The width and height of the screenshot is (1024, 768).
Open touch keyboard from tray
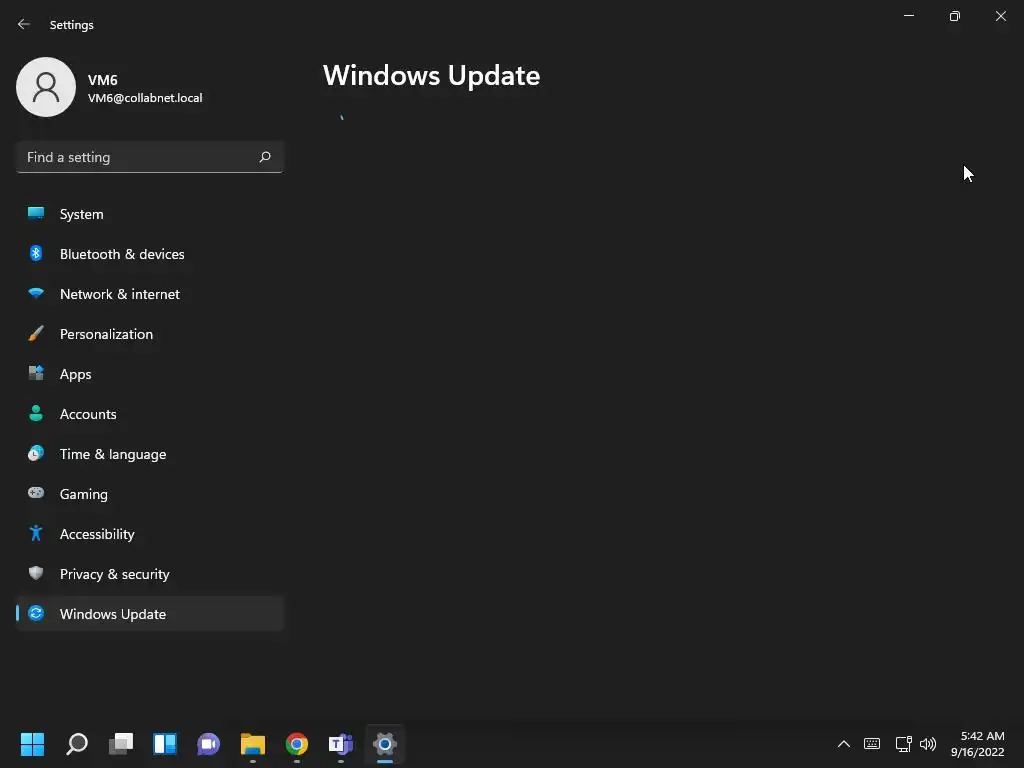point(872,744)
